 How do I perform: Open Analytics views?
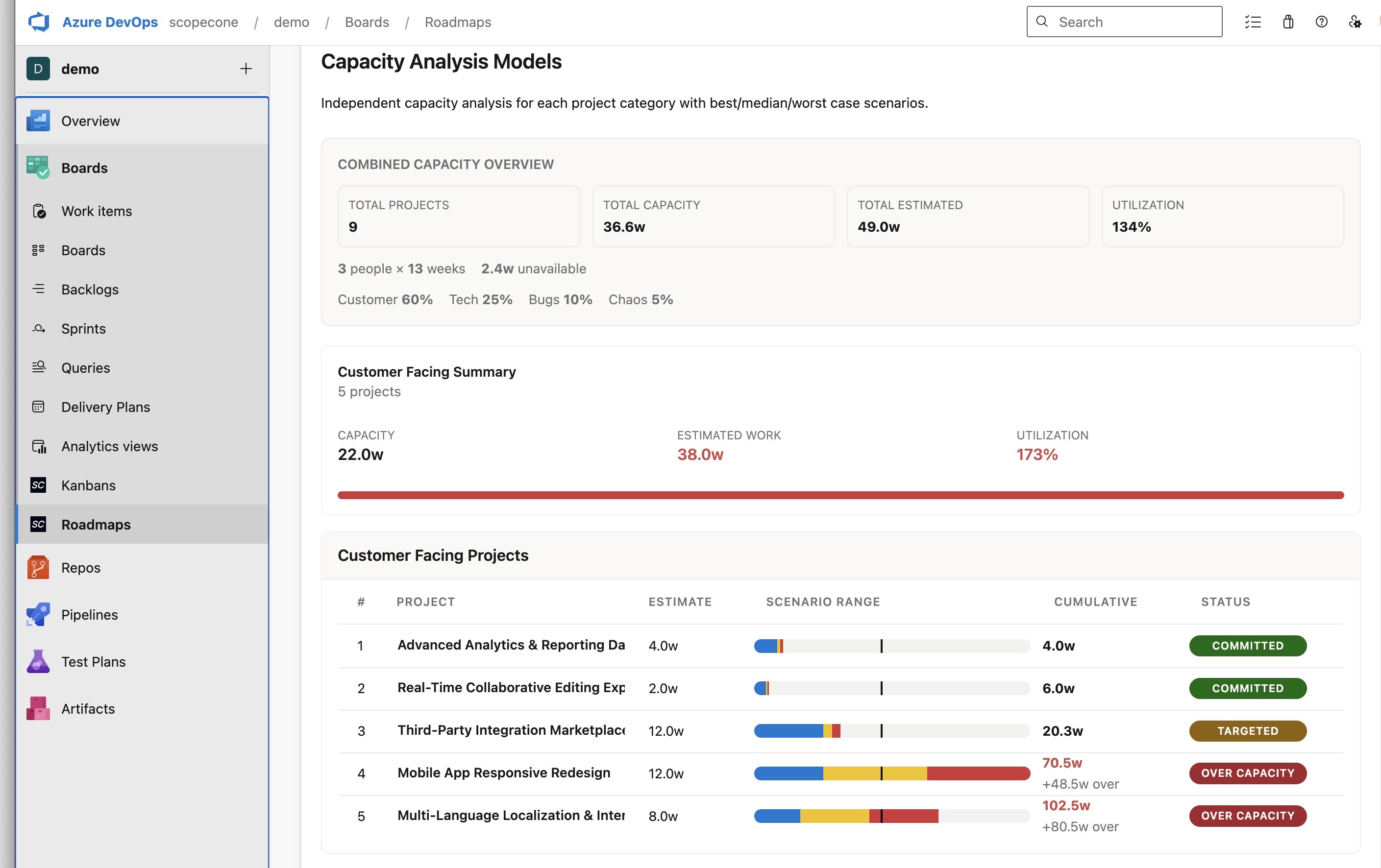[109, 445]
